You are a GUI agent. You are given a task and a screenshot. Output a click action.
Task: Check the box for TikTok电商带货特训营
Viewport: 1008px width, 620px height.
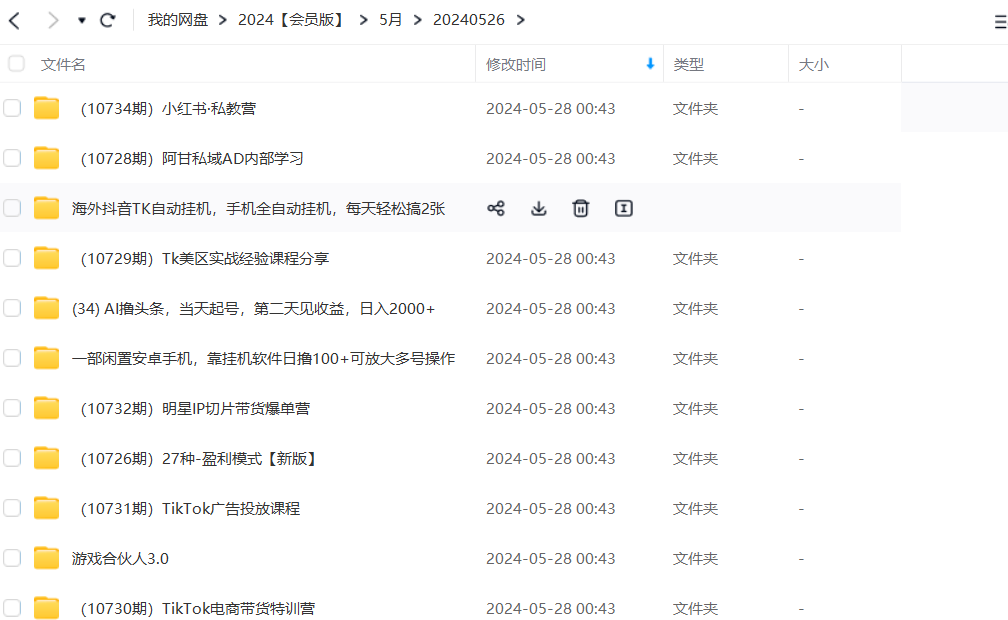click(12, 608)
